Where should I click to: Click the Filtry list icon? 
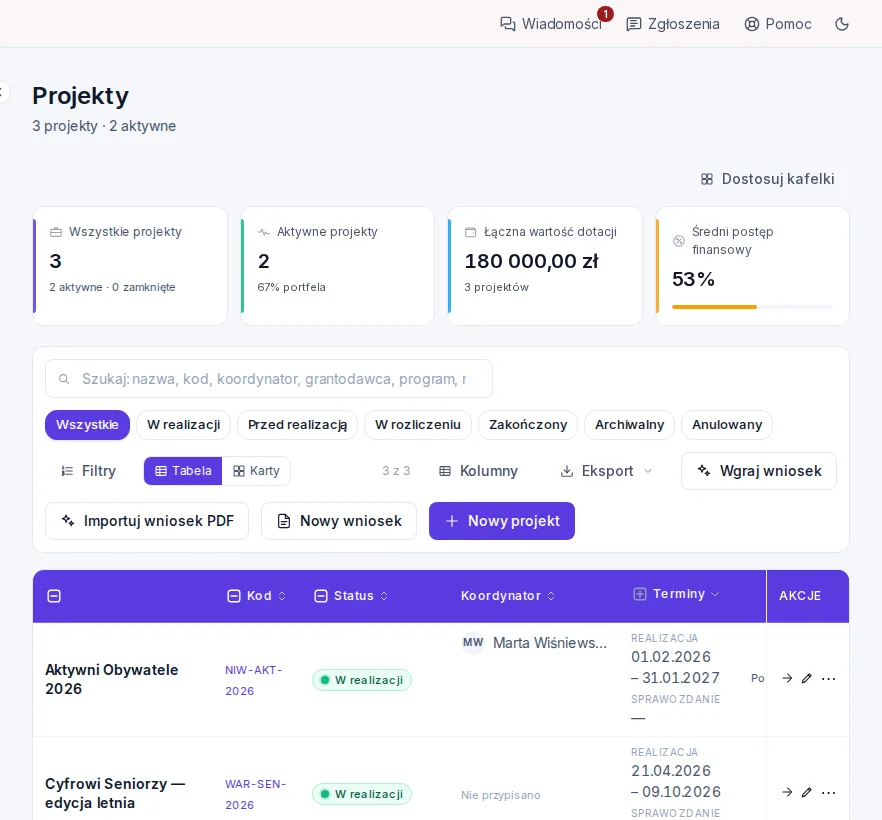pos(67,471)
